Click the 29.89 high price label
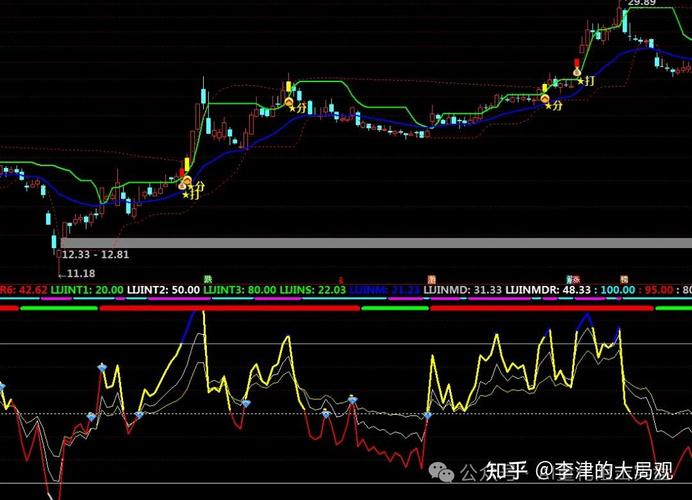This screenshot has width=692, height=500. tap(642, 3)
